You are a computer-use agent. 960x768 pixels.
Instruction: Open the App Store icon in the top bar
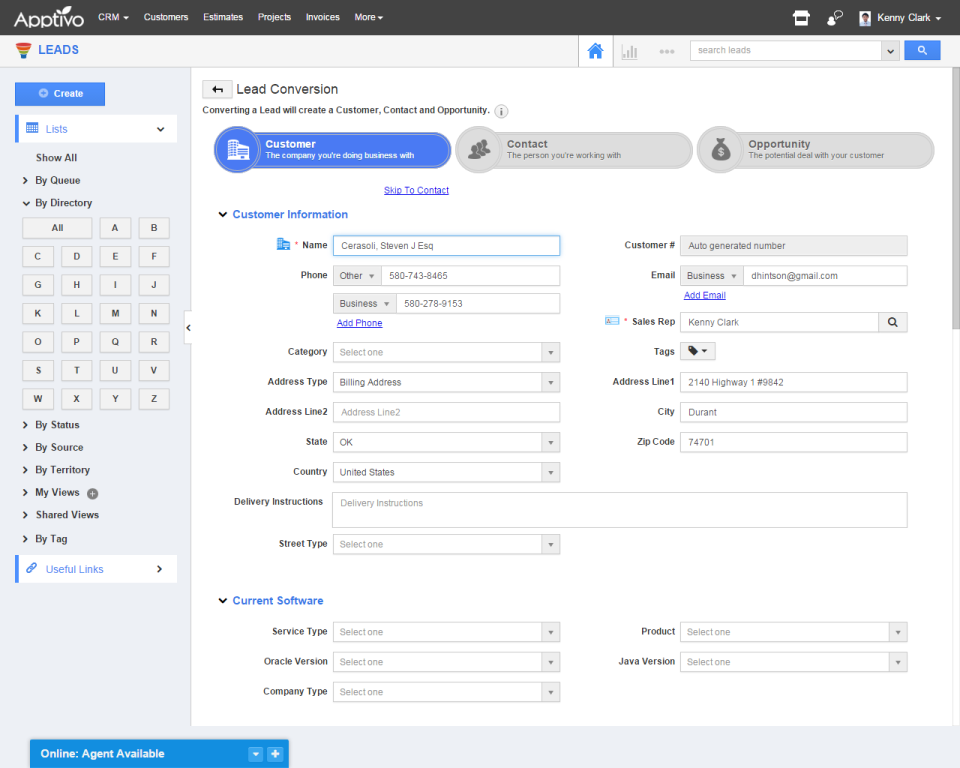(x=800, y=16)
